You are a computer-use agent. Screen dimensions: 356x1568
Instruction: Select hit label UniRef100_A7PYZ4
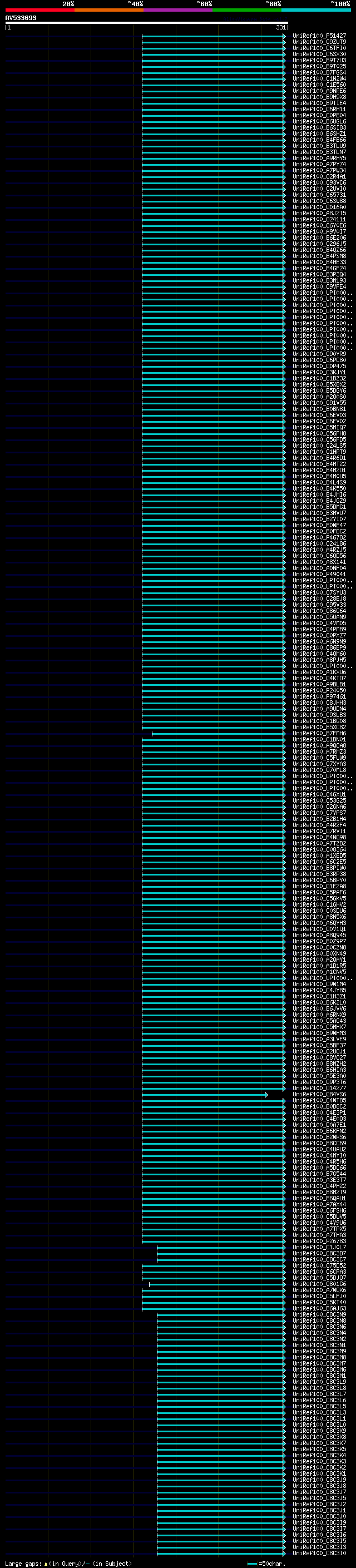coord(319,164)
